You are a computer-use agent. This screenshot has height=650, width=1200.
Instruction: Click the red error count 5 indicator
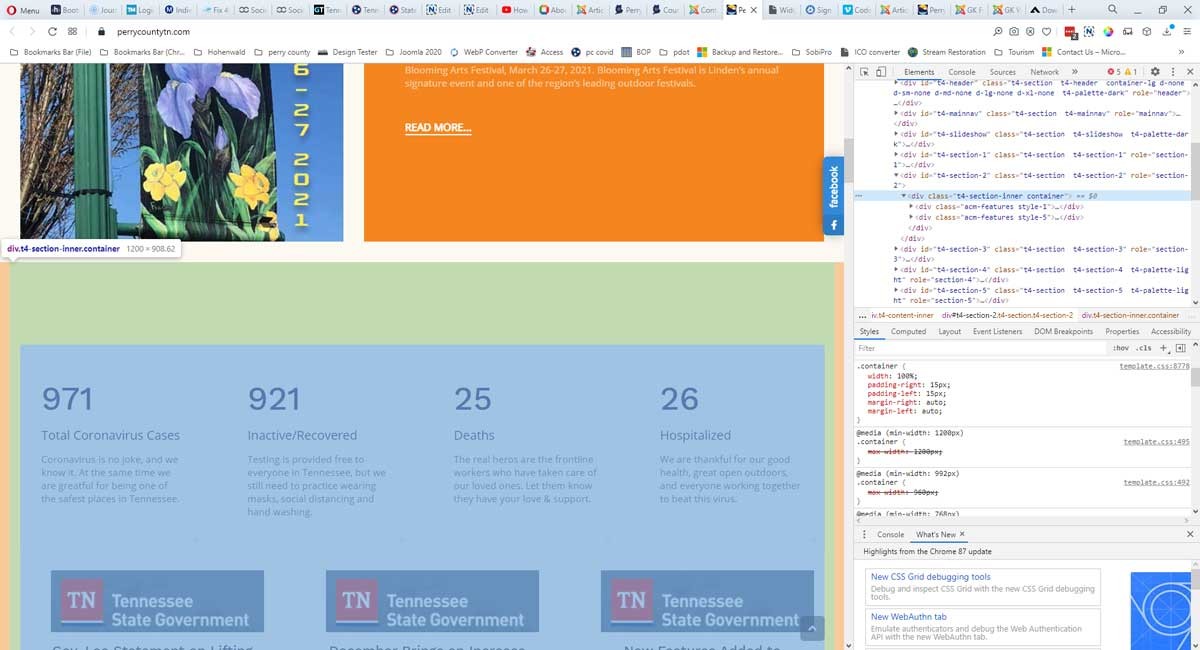click(1115, 72)
